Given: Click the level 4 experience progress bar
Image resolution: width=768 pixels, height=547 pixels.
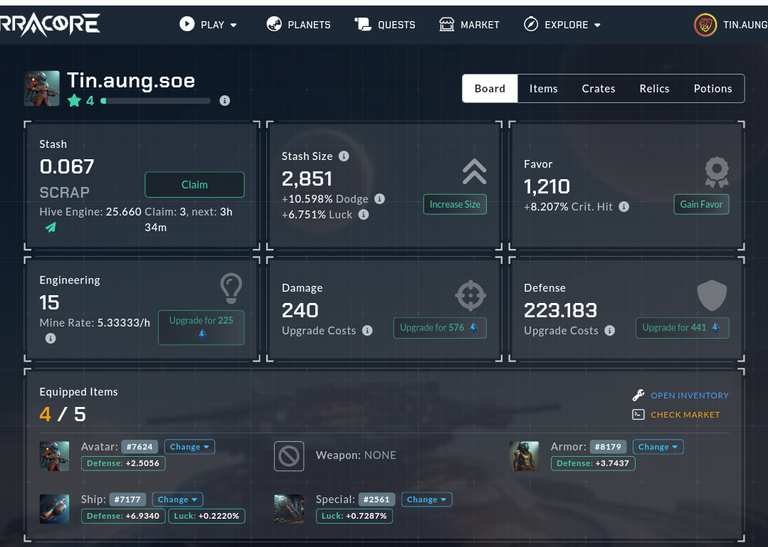Looking at the screenshot, I should (x=156, y=101).
